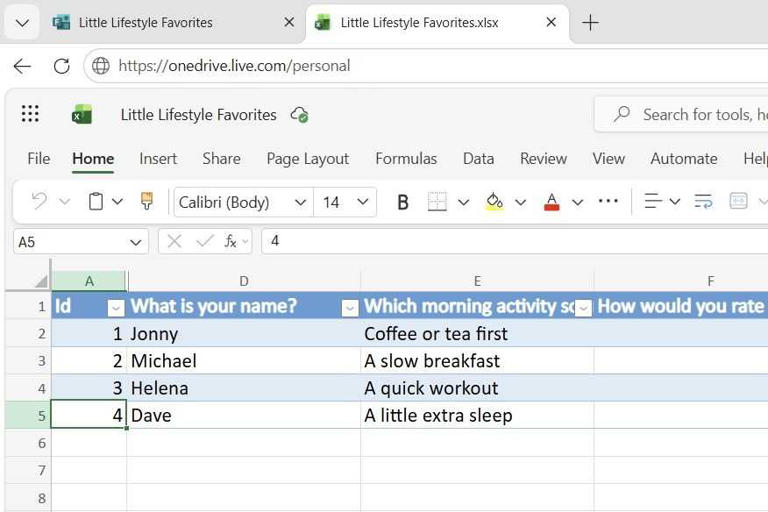Activate the Format Painter brush
768x512 pixels.
click(146, 201)
